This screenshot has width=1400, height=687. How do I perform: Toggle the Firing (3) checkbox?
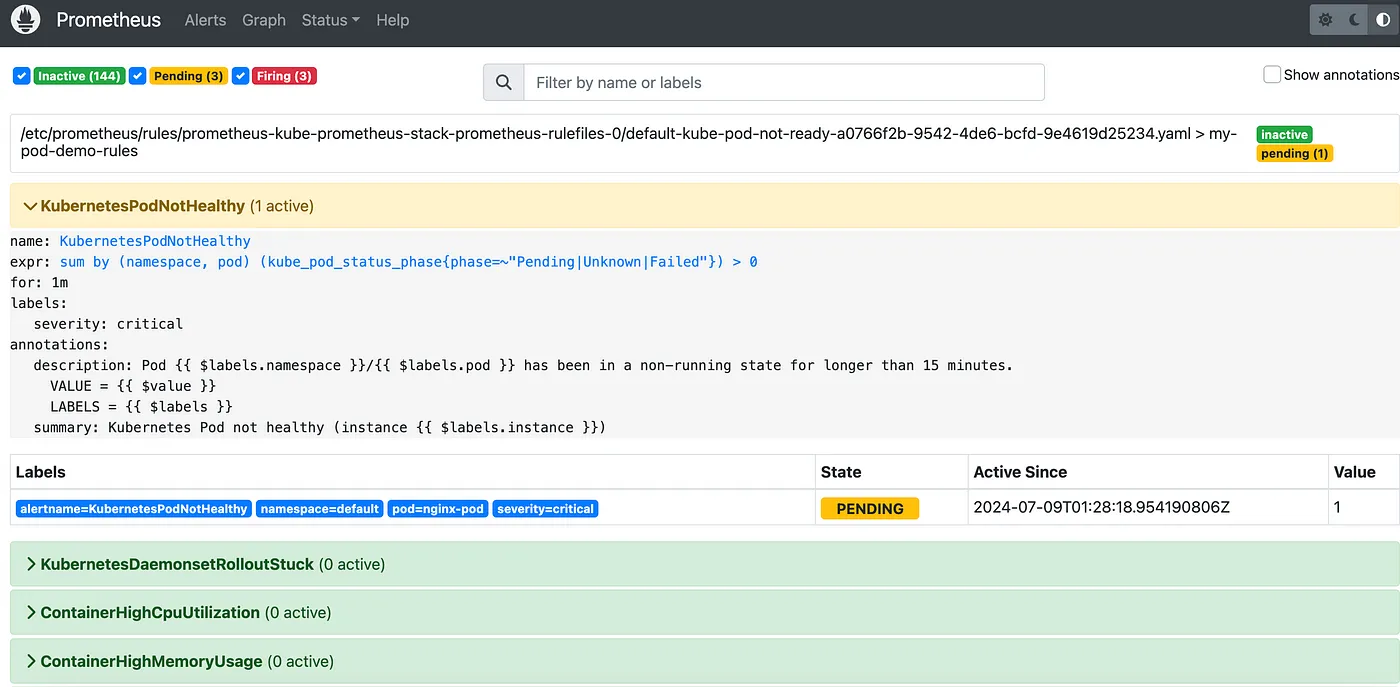240,76
